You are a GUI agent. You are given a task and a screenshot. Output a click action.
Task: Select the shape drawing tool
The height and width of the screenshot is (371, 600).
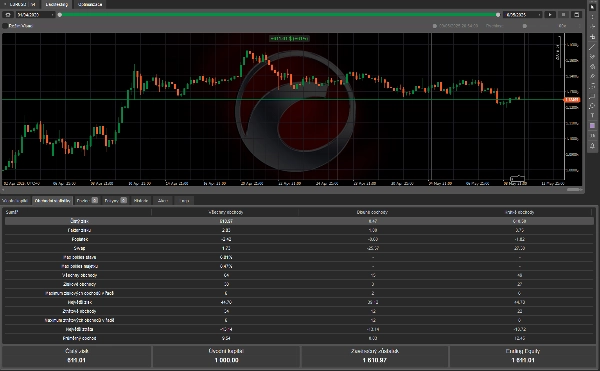pyautogui.click(x=592, y=67)
